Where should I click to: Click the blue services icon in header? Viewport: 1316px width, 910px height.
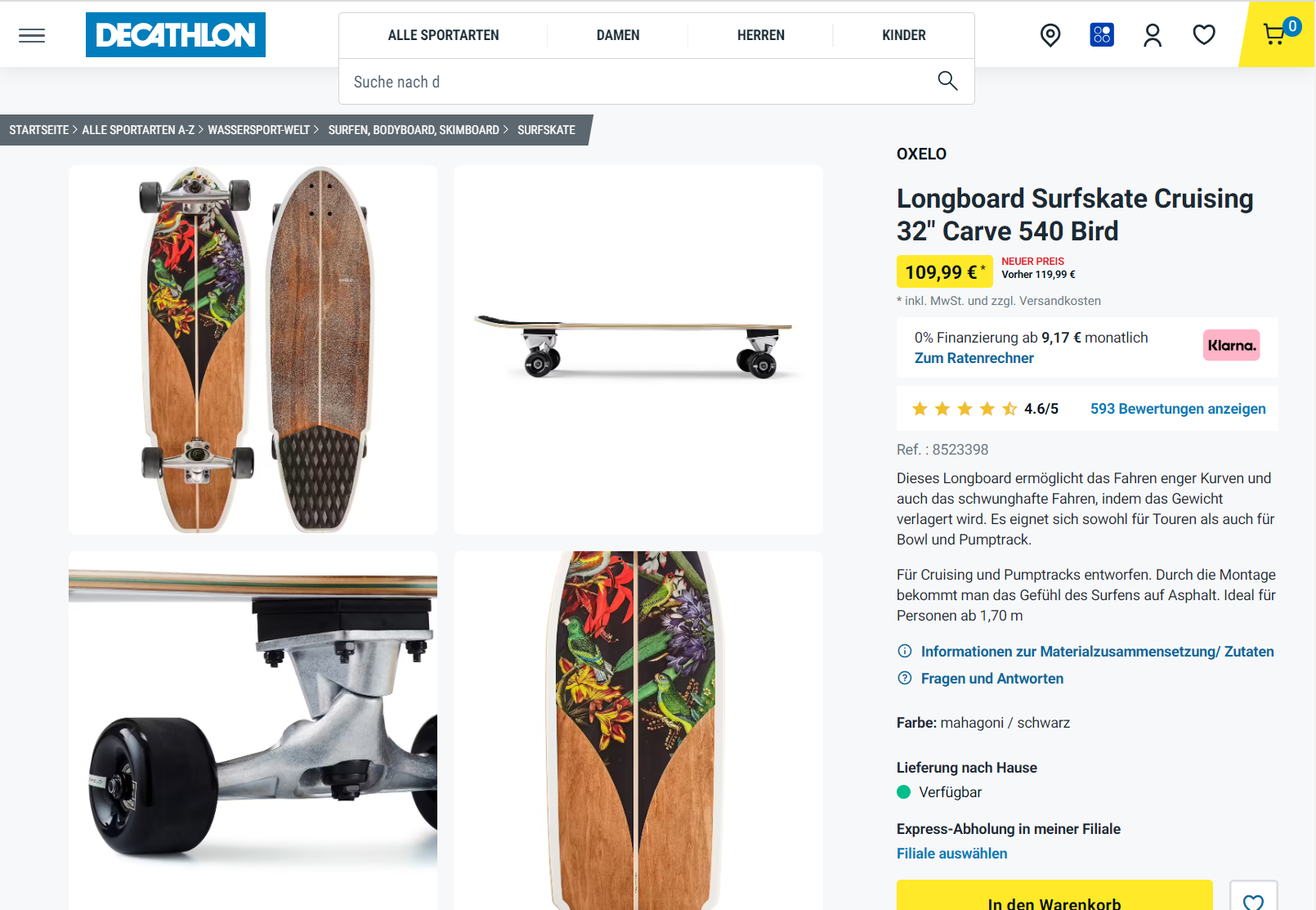pos(1102,35)
